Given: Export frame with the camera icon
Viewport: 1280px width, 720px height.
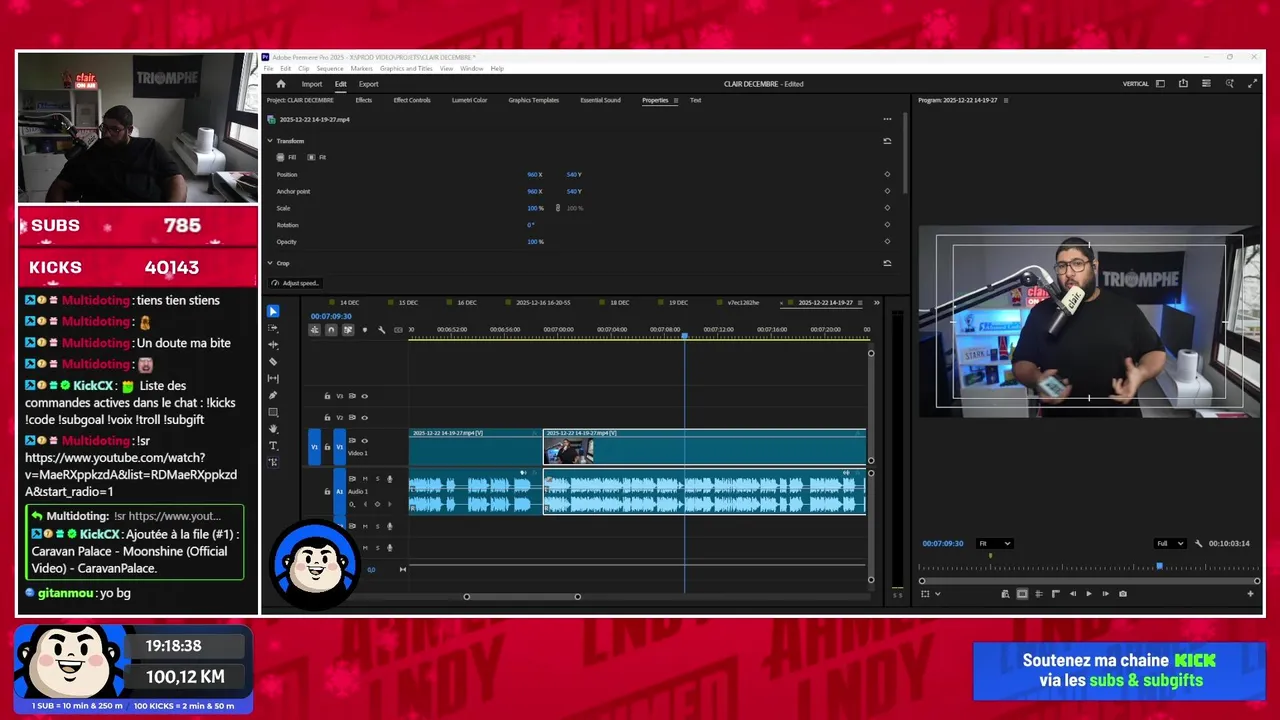Looking at the screenshot, I should 1123,594.
